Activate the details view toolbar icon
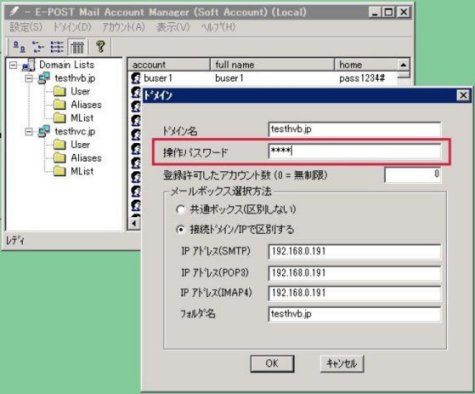The image size is (475, 394). click(77, 47)
